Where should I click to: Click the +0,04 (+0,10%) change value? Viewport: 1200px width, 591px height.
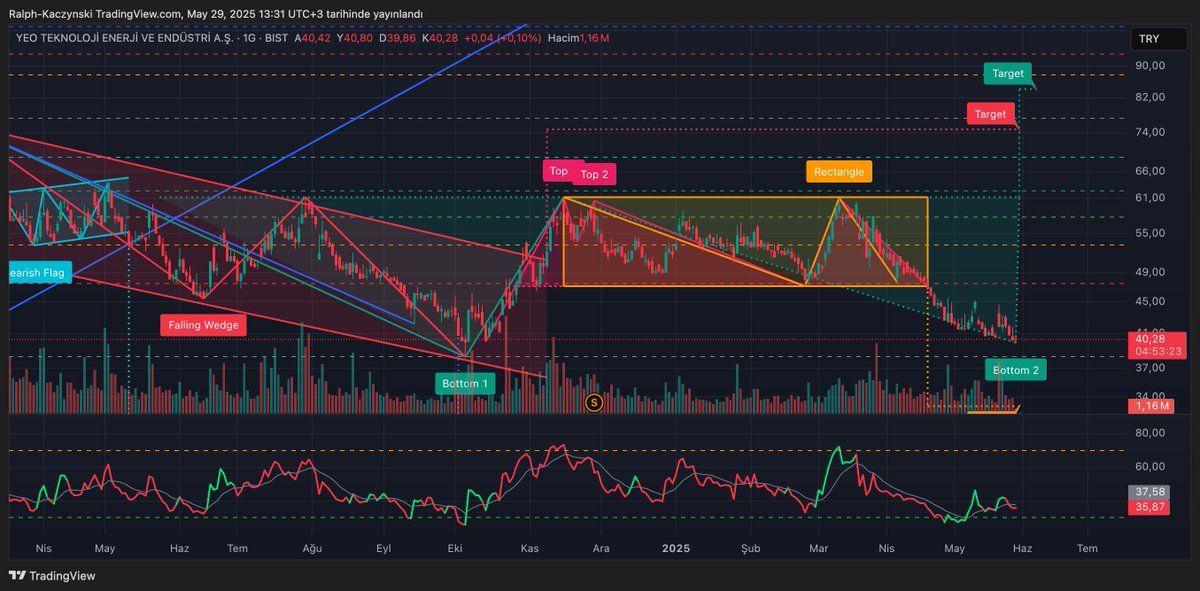coord(504,38)
